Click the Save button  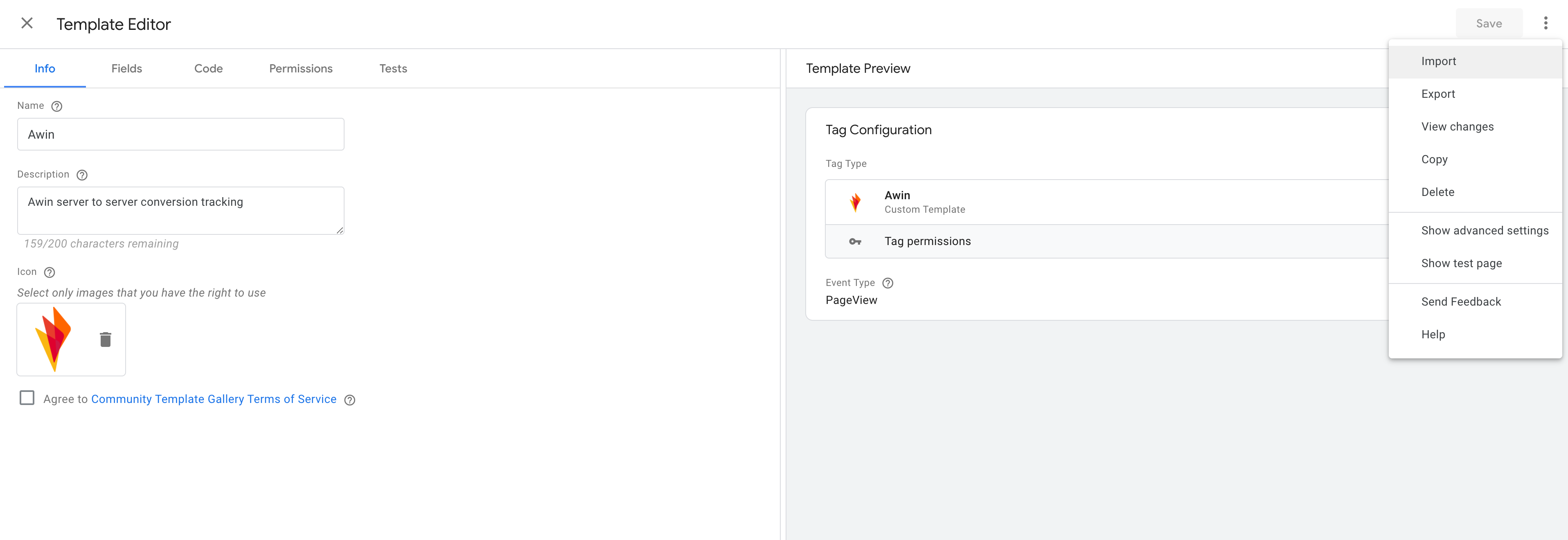[x=1489, y=24]
